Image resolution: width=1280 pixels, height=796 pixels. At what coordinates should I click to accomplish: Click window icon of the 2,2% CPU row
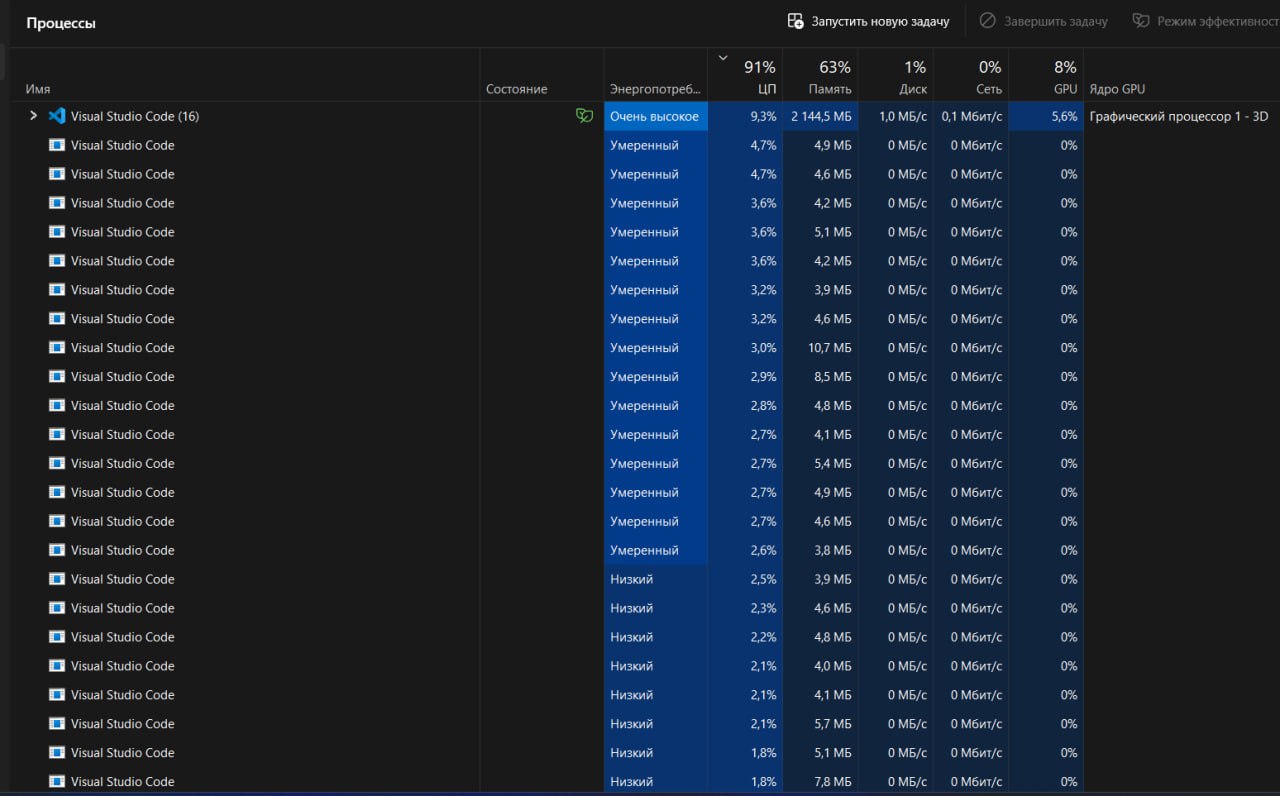pyautogui.click(x=57, y=638)
